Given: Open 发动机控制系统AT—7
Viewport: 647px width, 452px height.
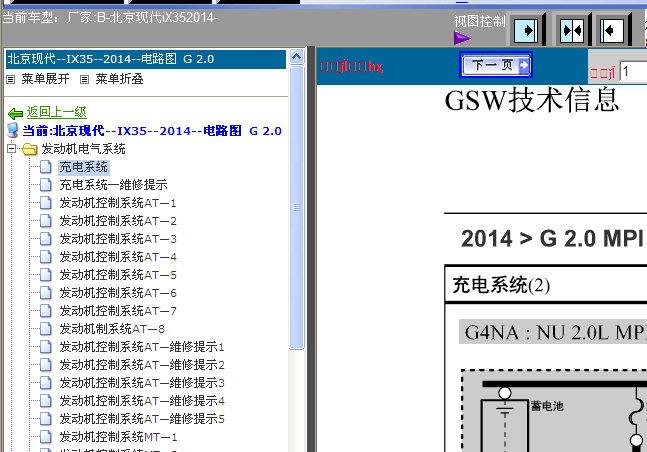Looking at the screenshot, I should [x=118, y=311].
